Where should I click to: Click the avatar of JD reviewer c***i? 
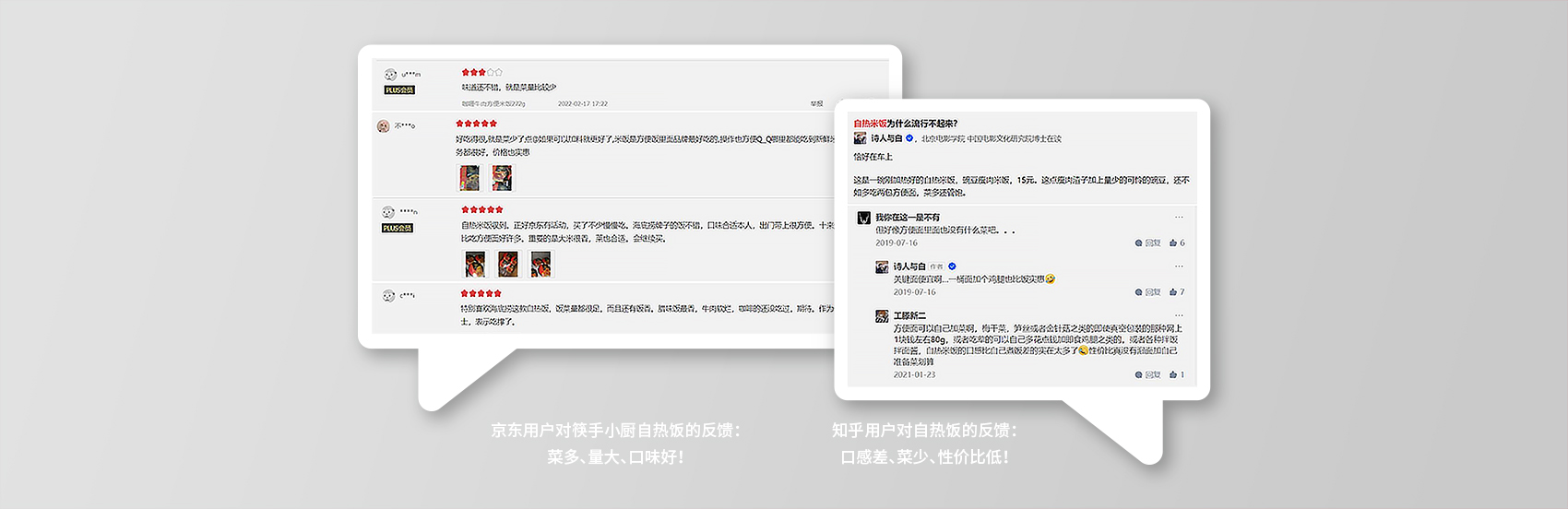[388, 296]
